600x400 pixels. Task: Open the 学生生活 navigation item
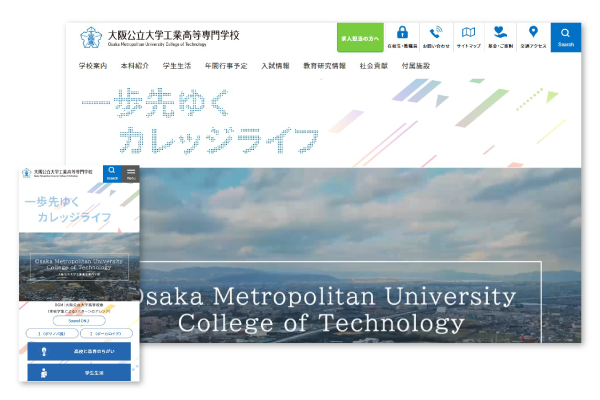(176, 65)
